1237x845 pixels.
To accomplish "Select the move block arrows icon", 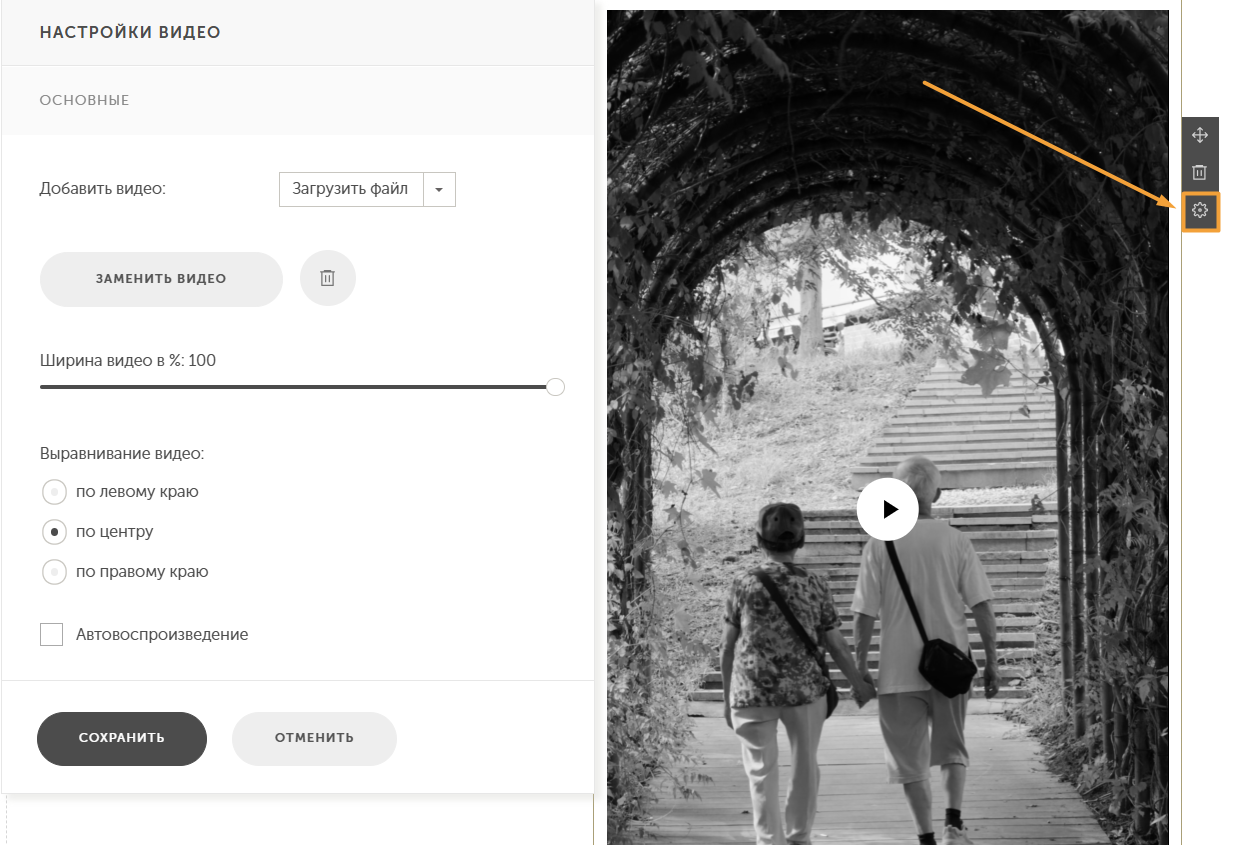I will tap(1200, 136).
